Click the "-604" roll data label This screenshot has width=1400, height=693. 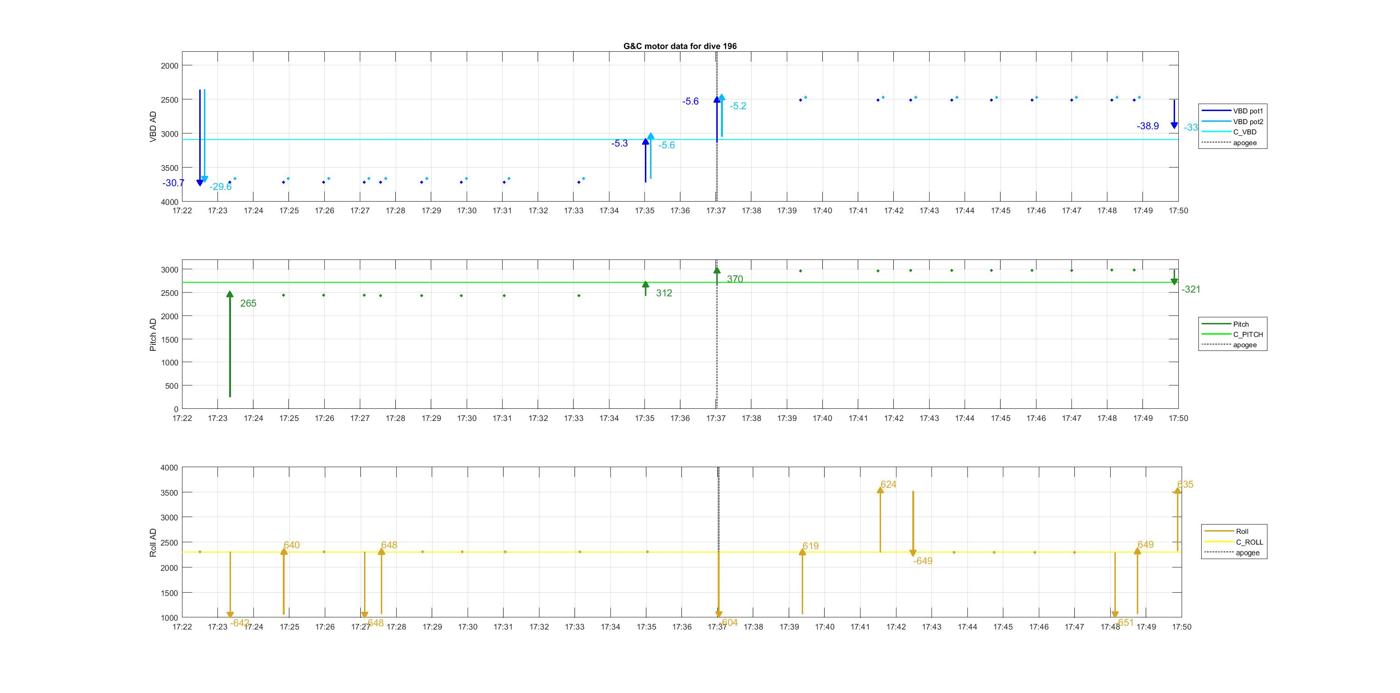pyautogui.click(x=728, y=623)
